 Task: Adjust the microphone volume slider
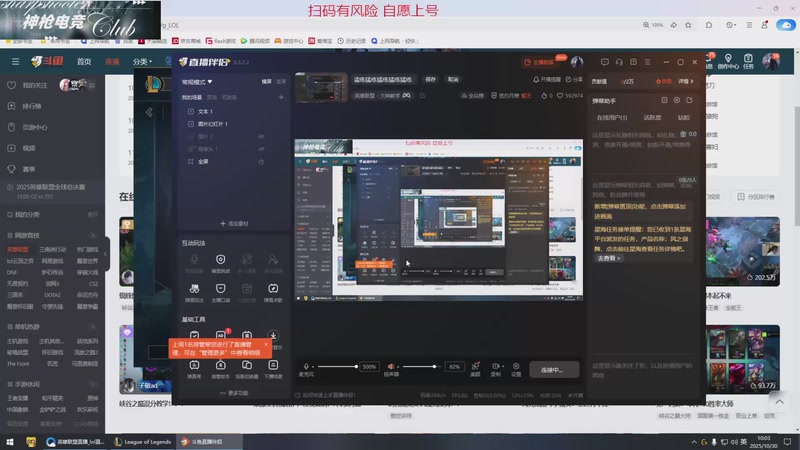337,366
